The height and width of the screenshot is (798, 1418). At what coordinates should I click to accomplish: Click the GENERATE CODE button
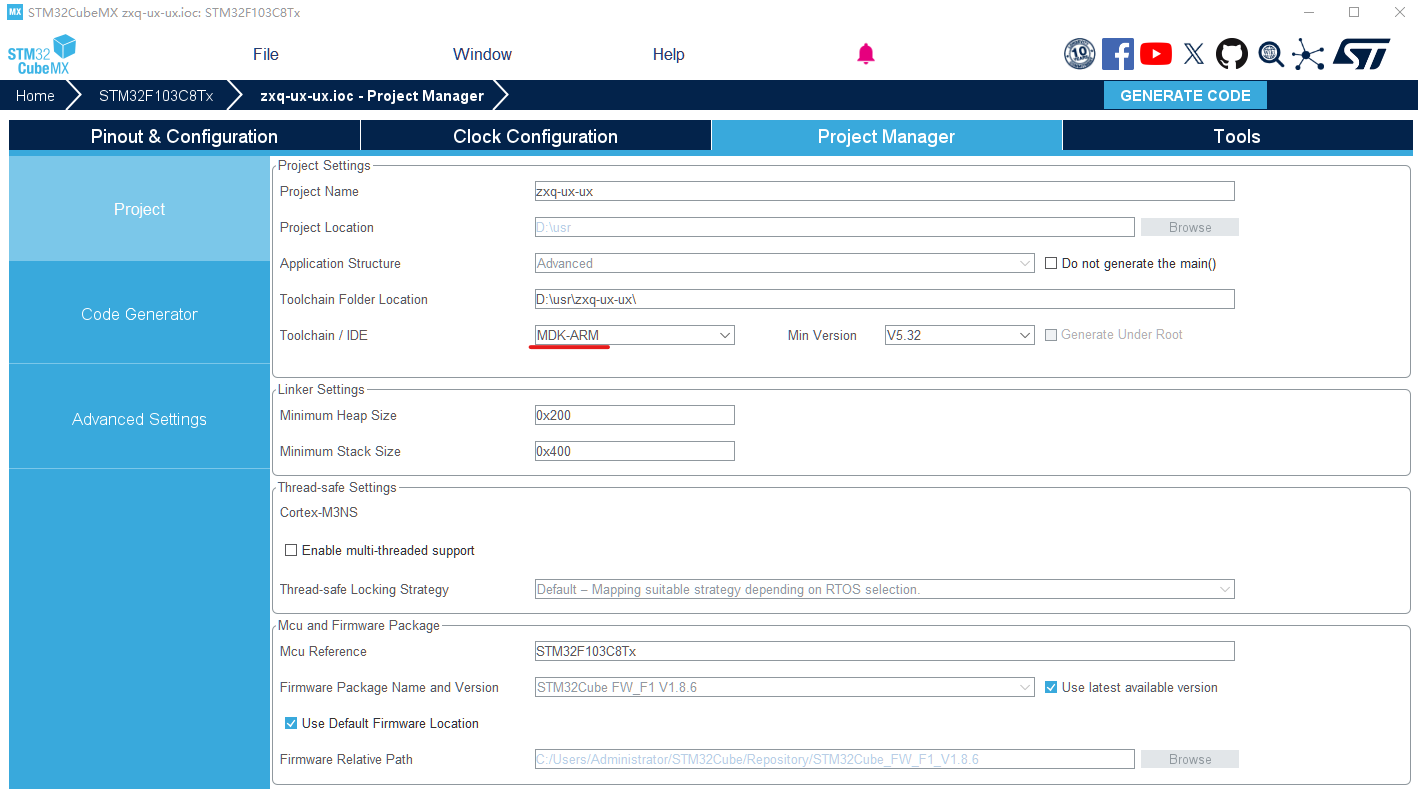click(x=1185, y=96)
